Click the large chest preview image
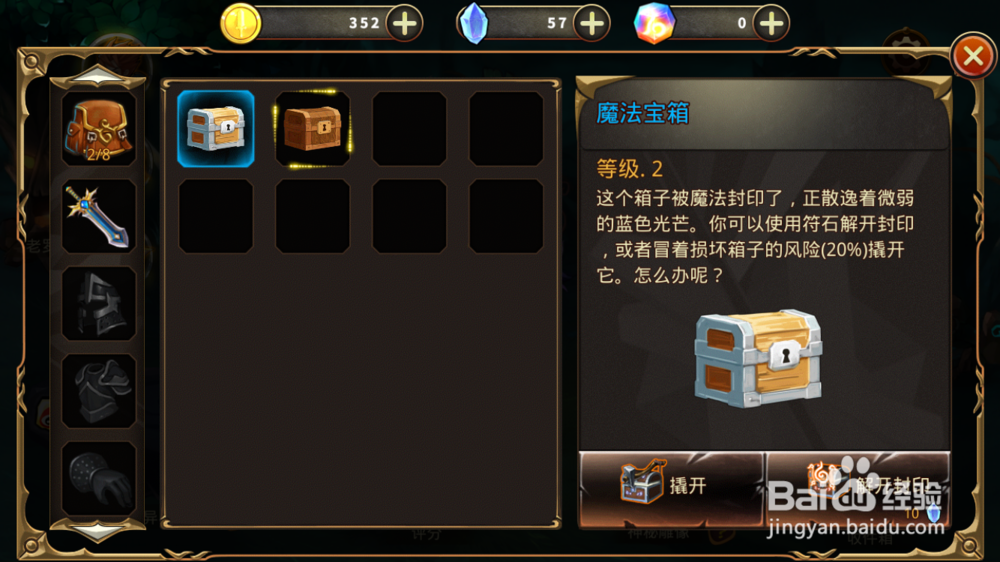The width and height of the screenshot is (1000, 562). 758,359
